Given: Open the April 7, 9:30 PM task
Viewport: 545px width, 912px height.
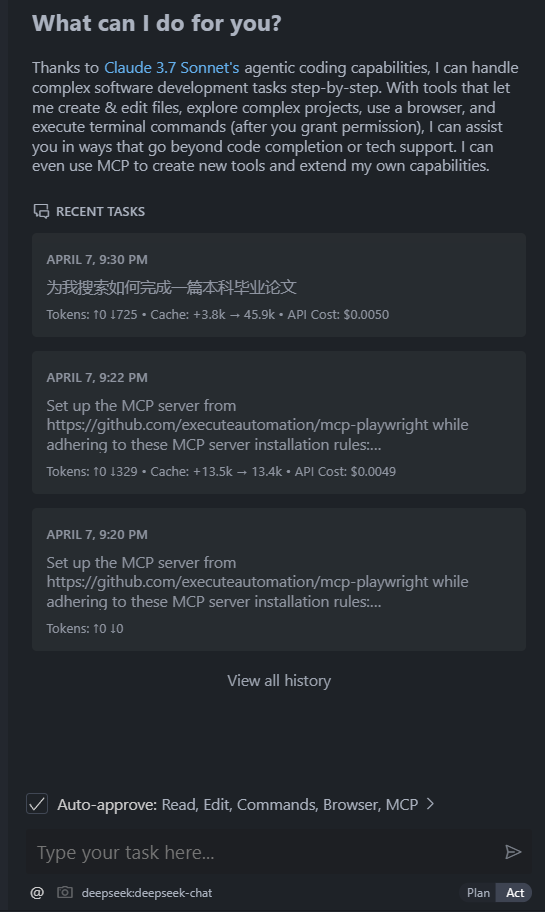Looking at the screenshot, I should (279, 285).
